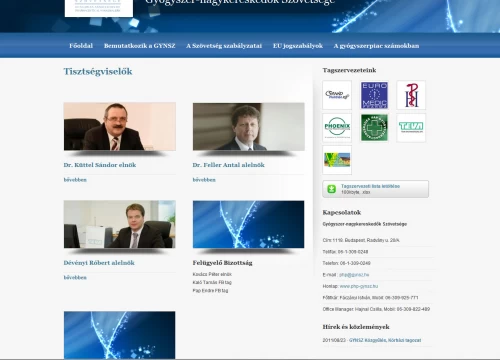Screen dimensions: 500x360
Task: Go to the Főoldal menu item
Action: click(x=81, y=46)
